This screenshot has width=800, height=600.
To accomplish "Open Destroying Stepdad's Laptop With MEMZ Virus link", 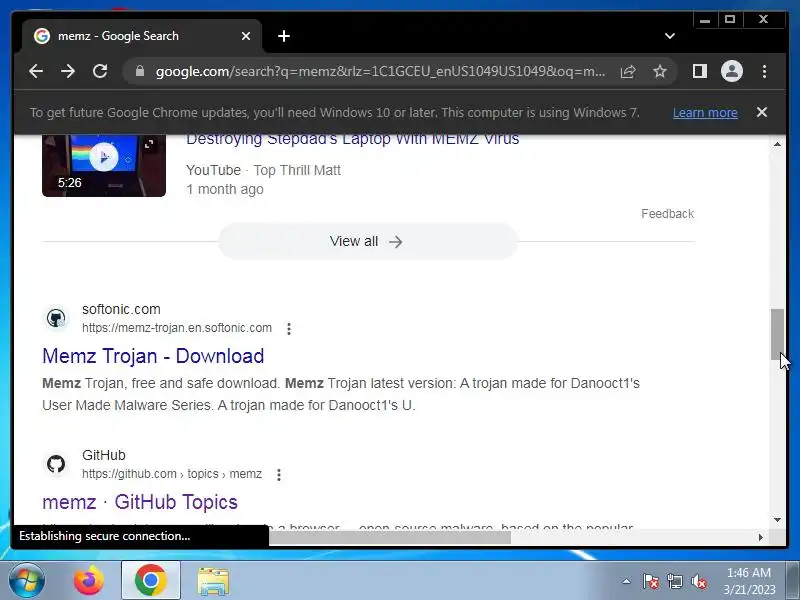I will [353, 139].
